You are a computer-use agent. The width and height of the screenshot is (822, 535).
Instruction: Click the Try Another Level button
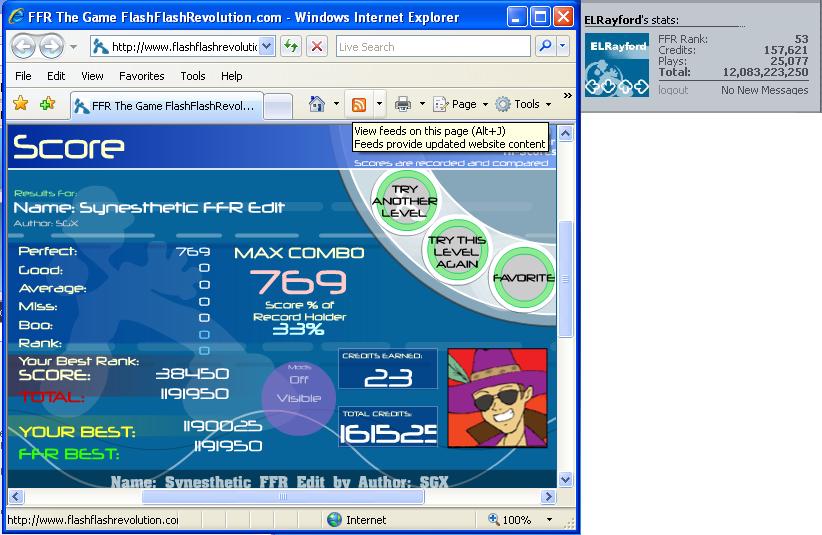click(x=405, y=201)
